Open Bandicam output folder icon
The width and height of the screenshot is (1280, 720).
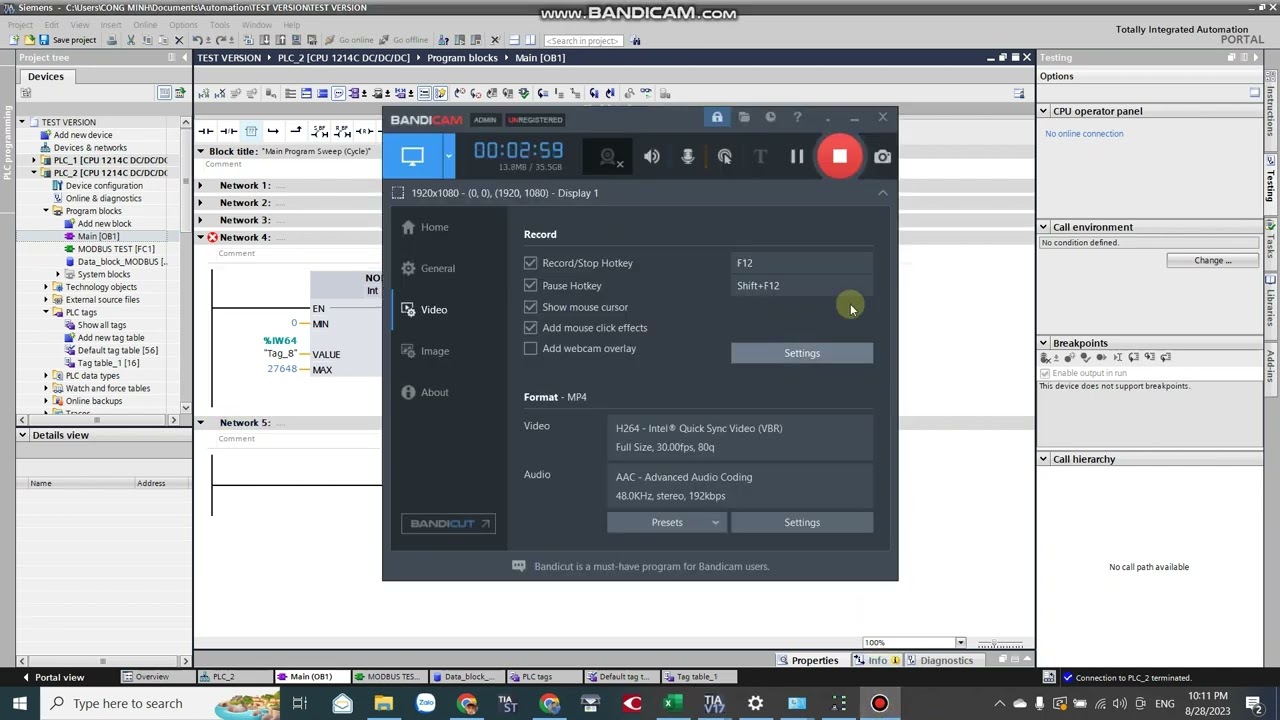744,118
